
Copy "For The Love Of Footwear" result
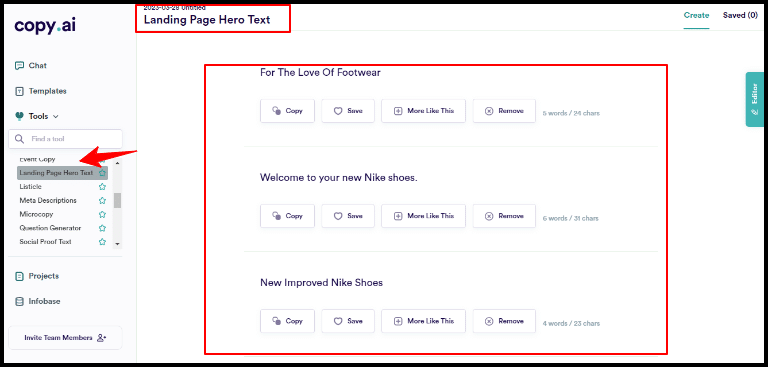tap(288, 111)
